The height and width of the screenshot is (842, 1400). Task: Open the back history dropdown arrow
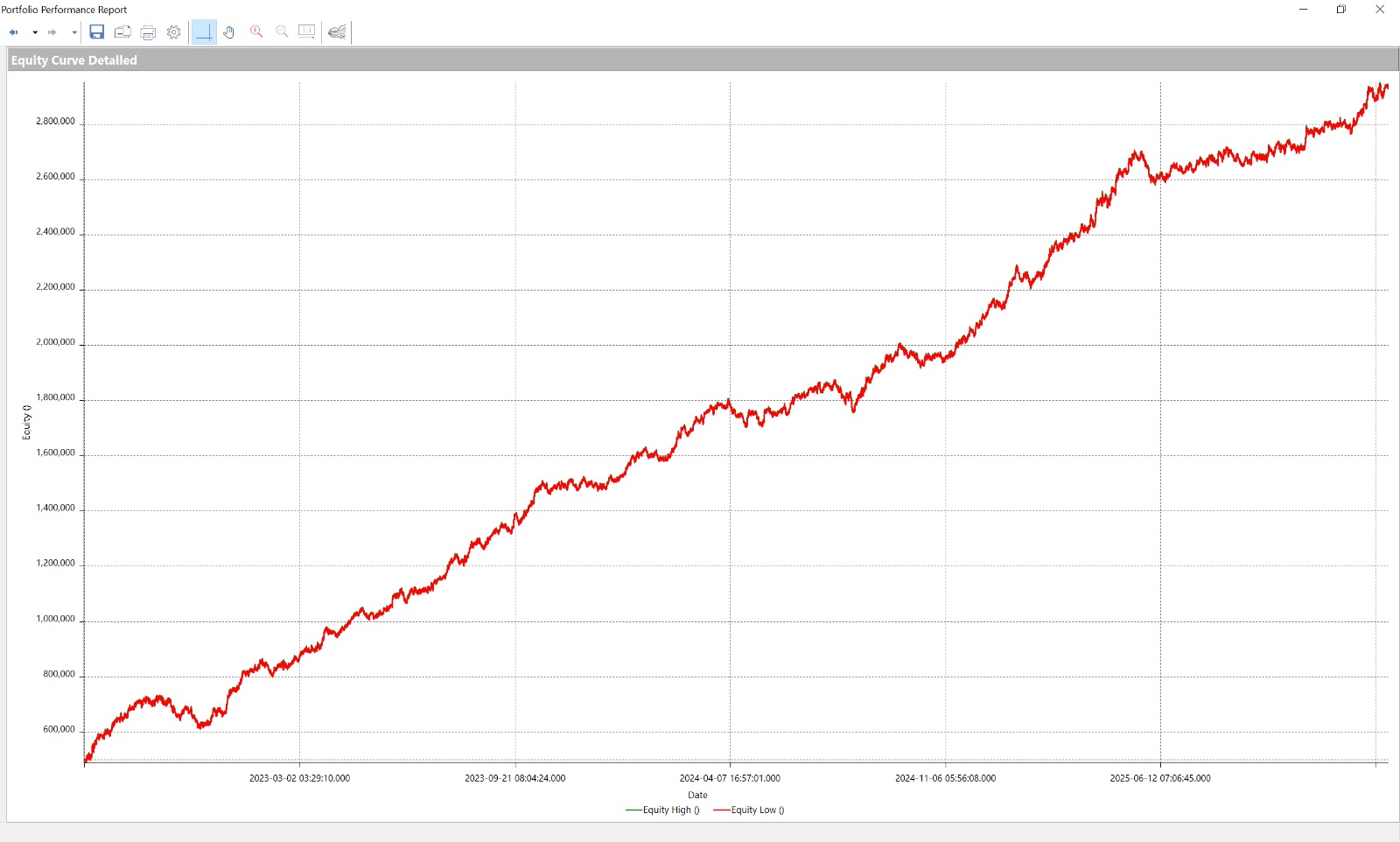pyautogui.click(x=35, y=32)
